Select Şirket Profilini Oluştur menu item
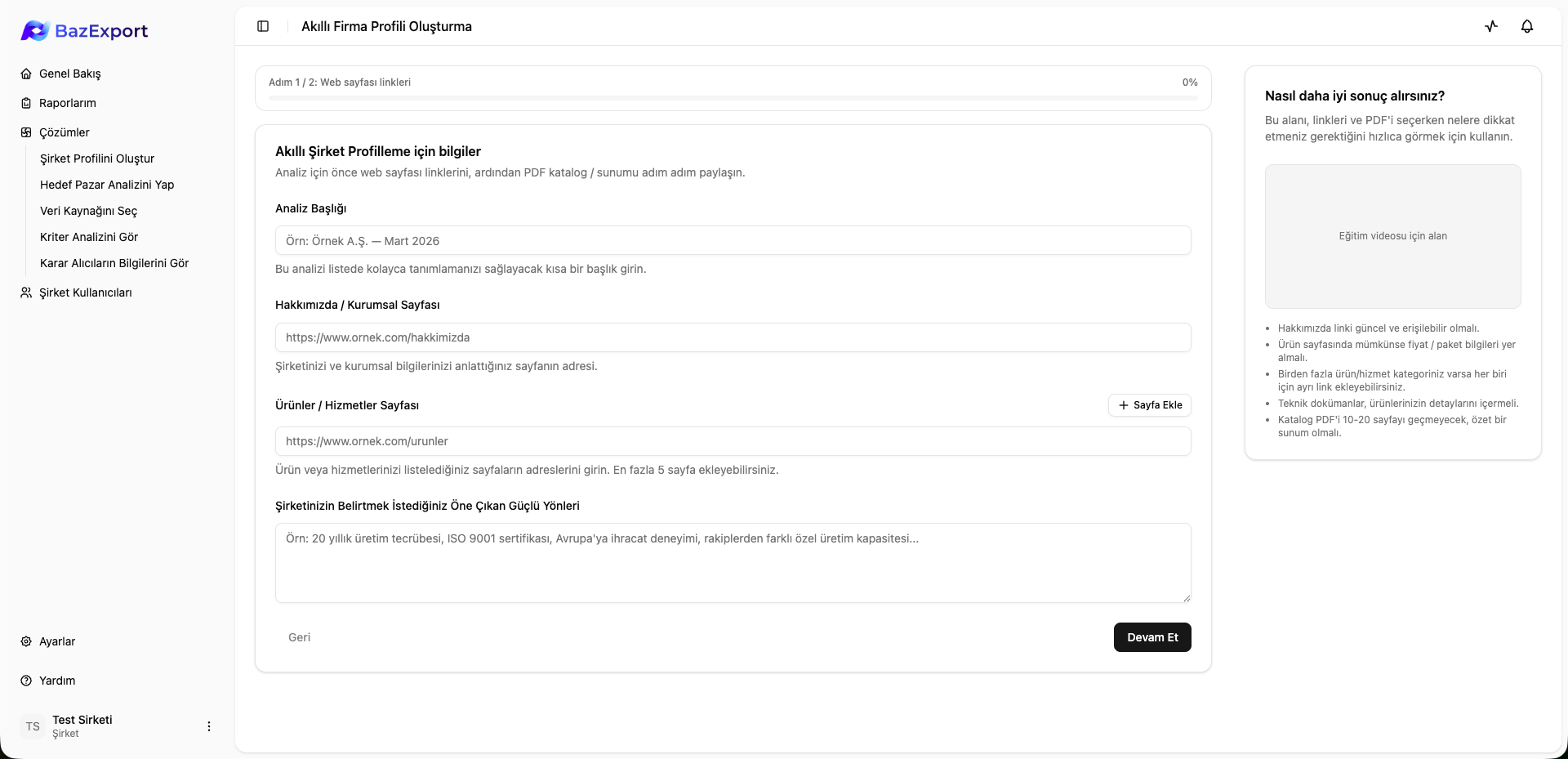 tap(97, 158)
